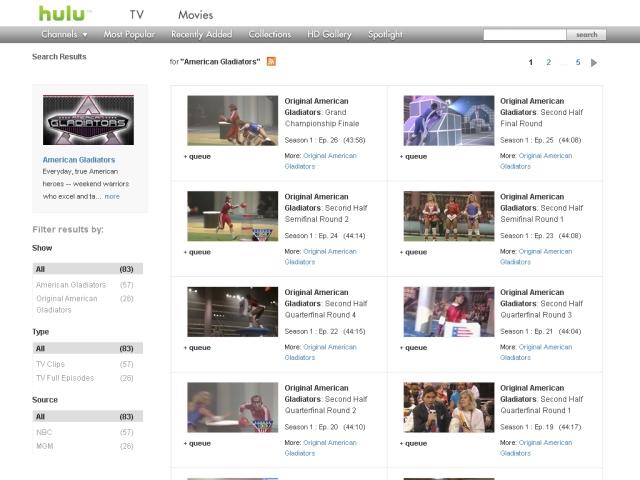Open Recently Added listing
The image size is (640, 480).
tap(202, 34)
